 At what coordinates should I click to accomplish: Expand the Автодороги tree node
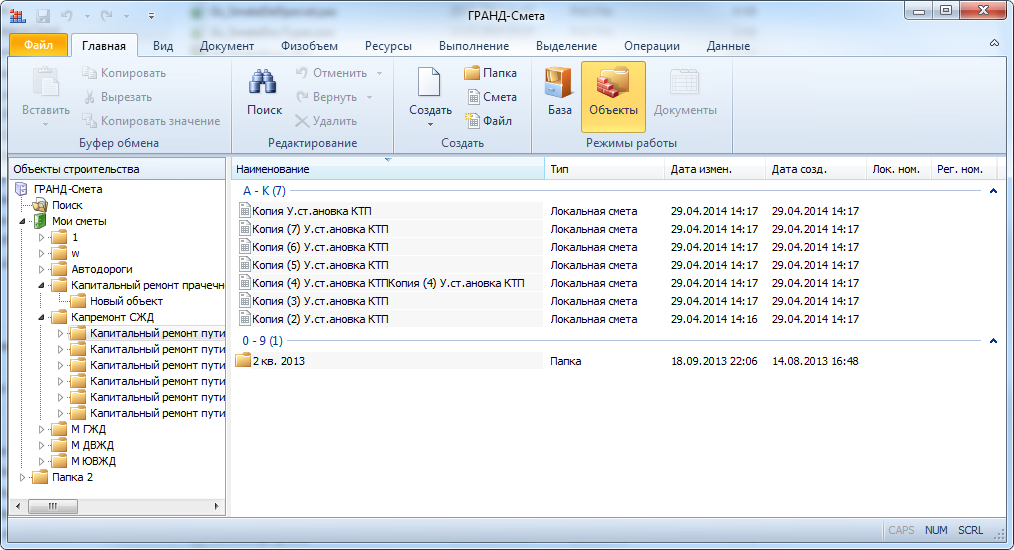(41, 269)
